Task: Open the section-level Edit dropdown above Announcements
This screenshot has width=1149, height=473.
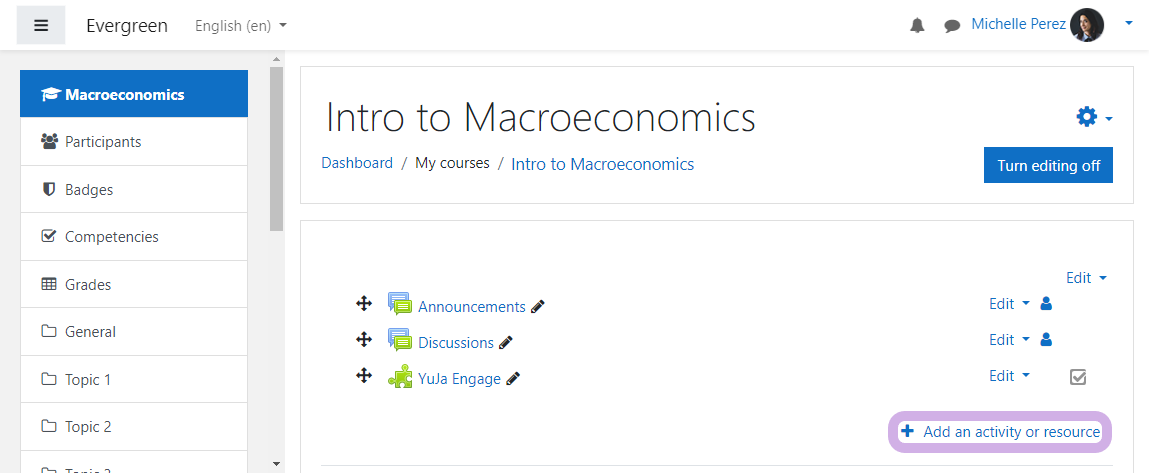Action: pos(1086,278)
